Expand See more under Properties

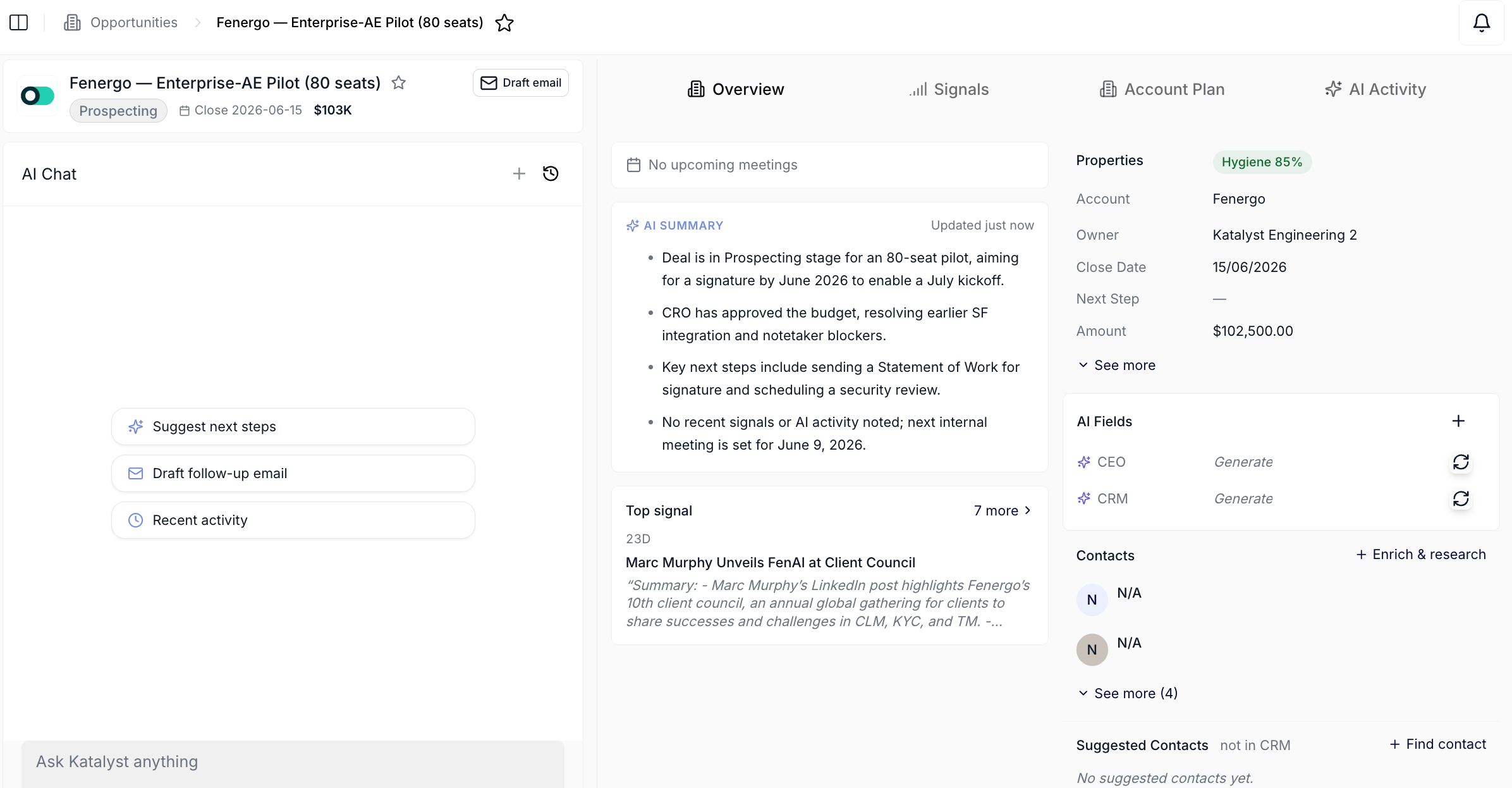tap(1117, 366)
